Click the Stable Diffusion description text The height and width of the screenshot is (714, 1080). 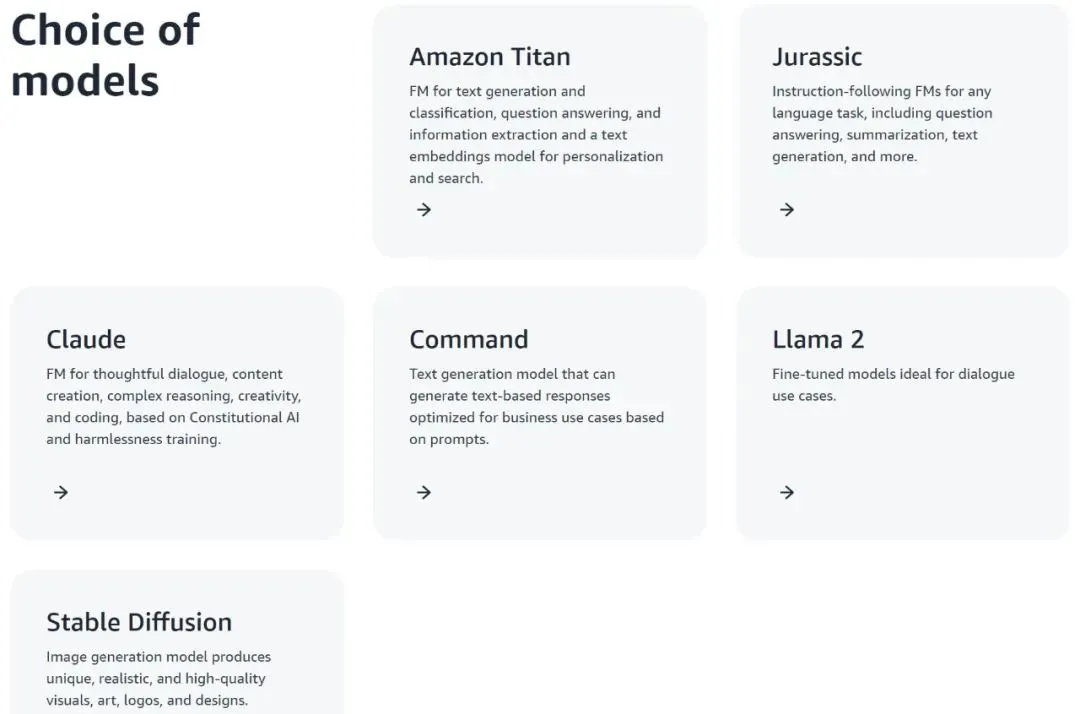click(x=158, y=678)
